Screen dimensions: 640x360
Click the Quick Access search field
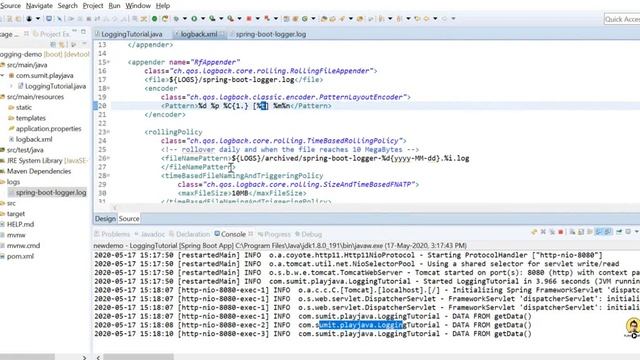click(x=622, y=19)
